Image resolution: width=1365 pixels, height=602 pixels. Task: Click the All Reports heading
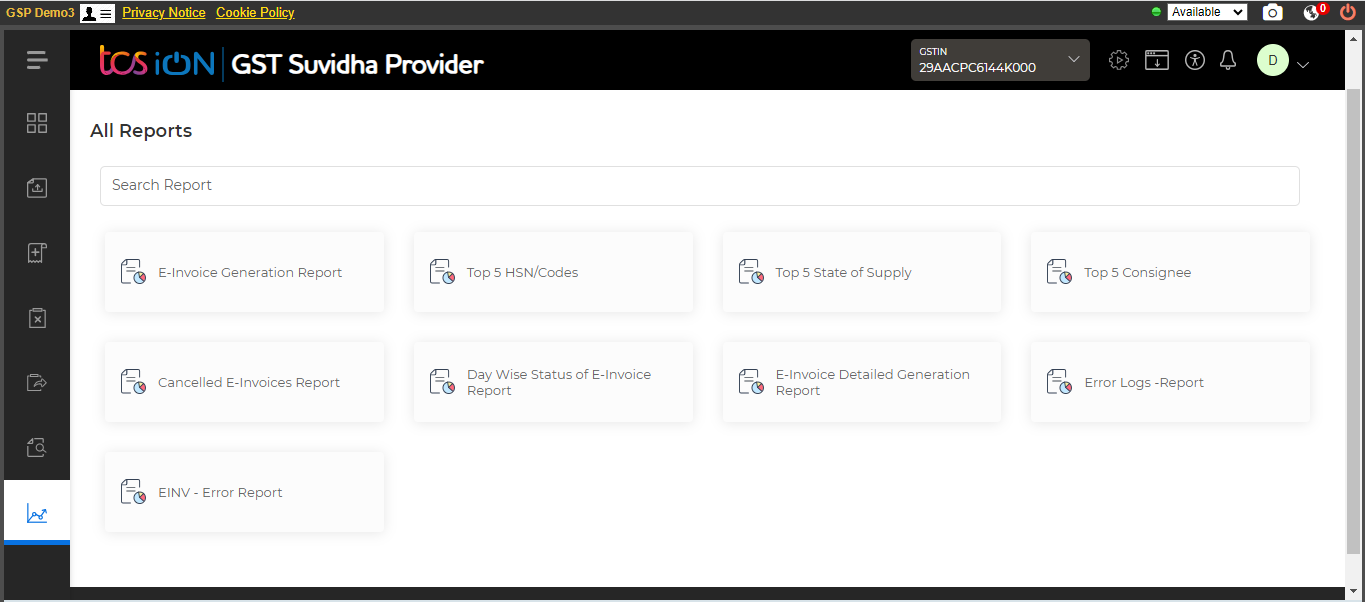141,130
